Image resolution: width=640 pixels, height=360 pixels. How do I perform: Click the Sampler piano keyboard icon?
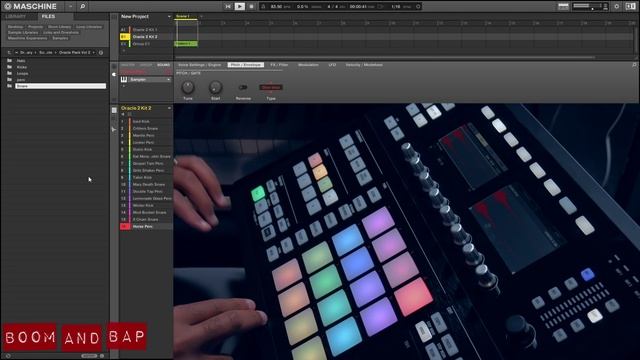pyautogui.click(x=124, y=80)
